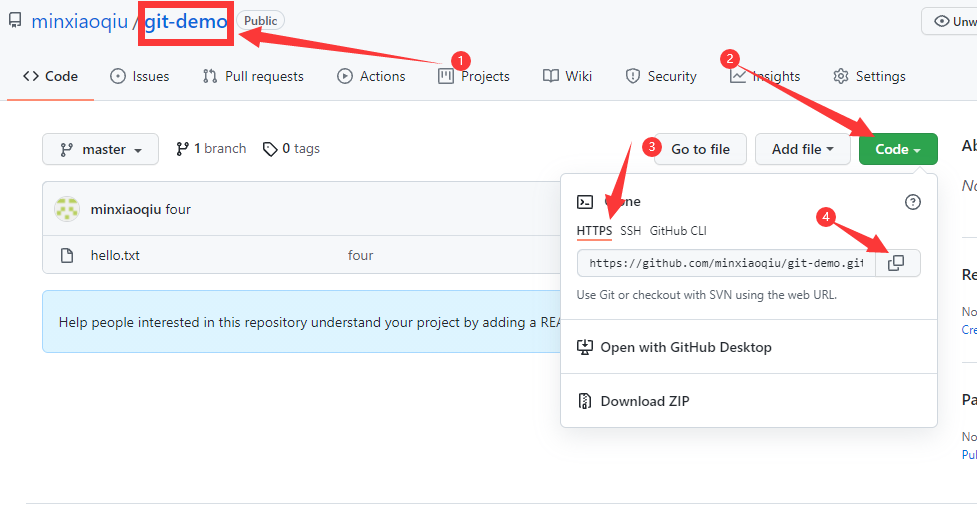Open the git-demo repository link

point(186,22)
